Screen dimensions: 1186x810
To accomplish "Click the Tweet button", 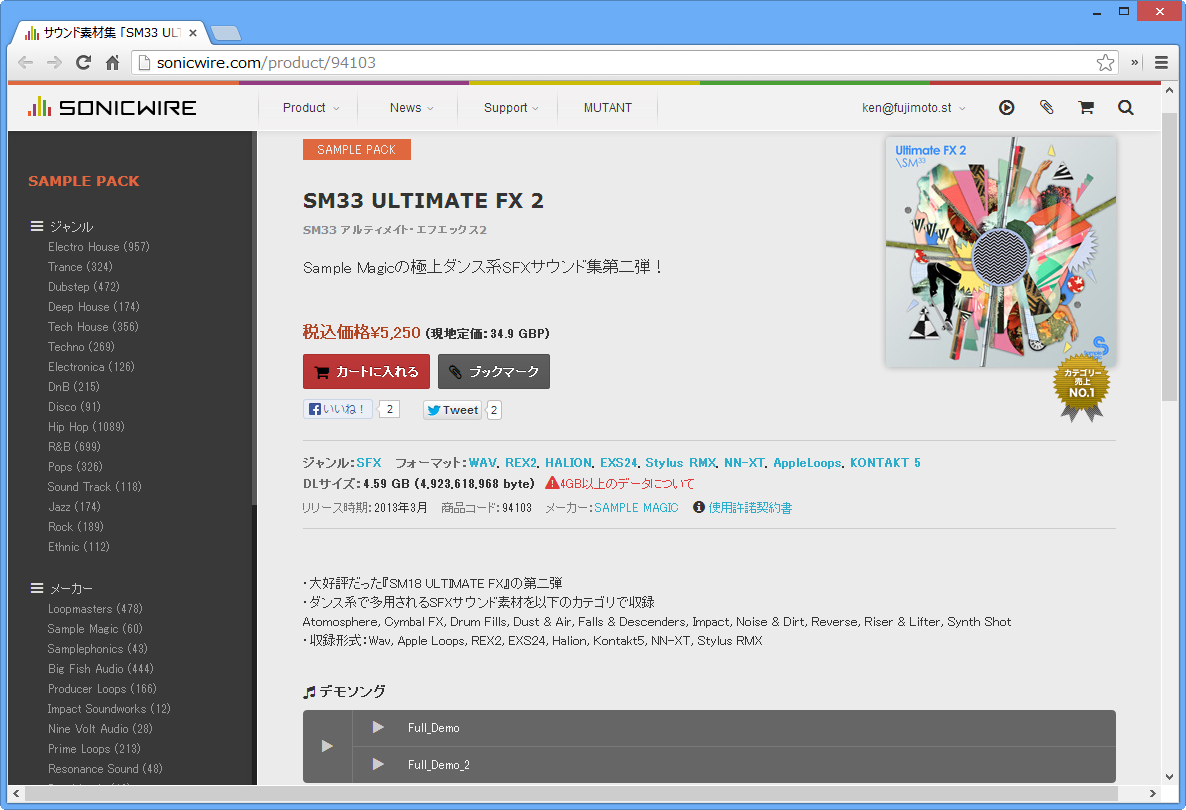I will tap(452, 410).
